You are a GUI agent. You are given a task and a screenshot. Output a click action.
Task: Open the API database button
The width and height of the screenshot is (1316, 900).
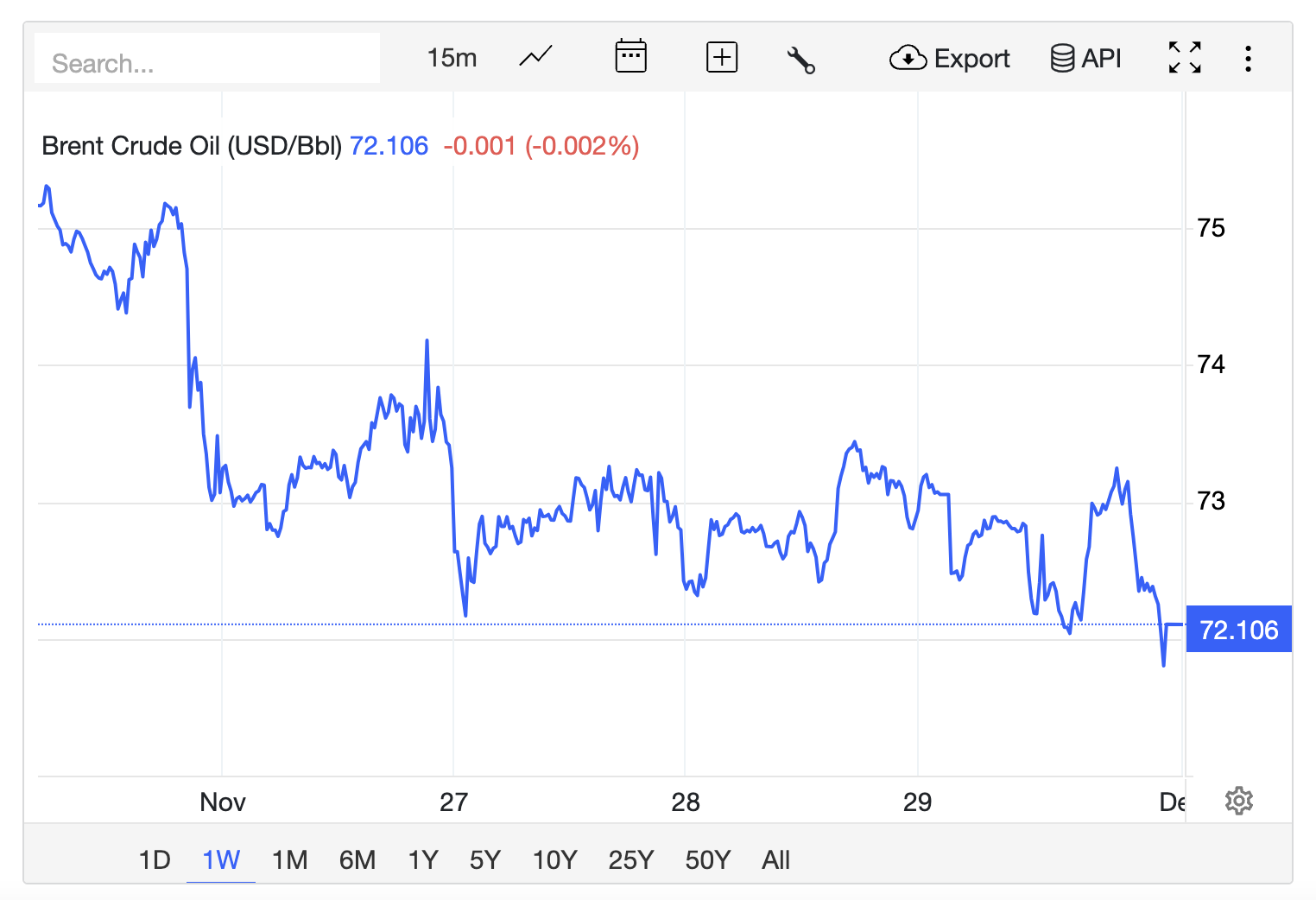pos(1085,58)
